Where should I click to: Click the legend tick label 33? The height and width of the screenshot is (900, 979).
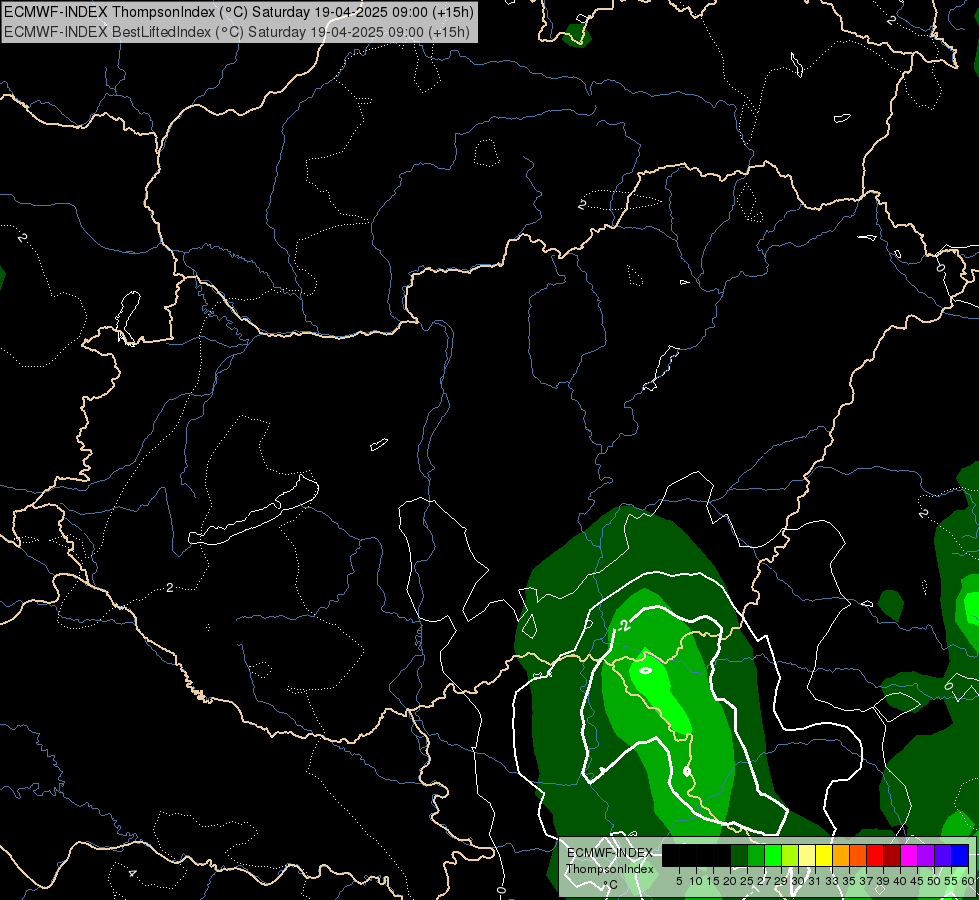pyautogui.click(x=832, y=881)
